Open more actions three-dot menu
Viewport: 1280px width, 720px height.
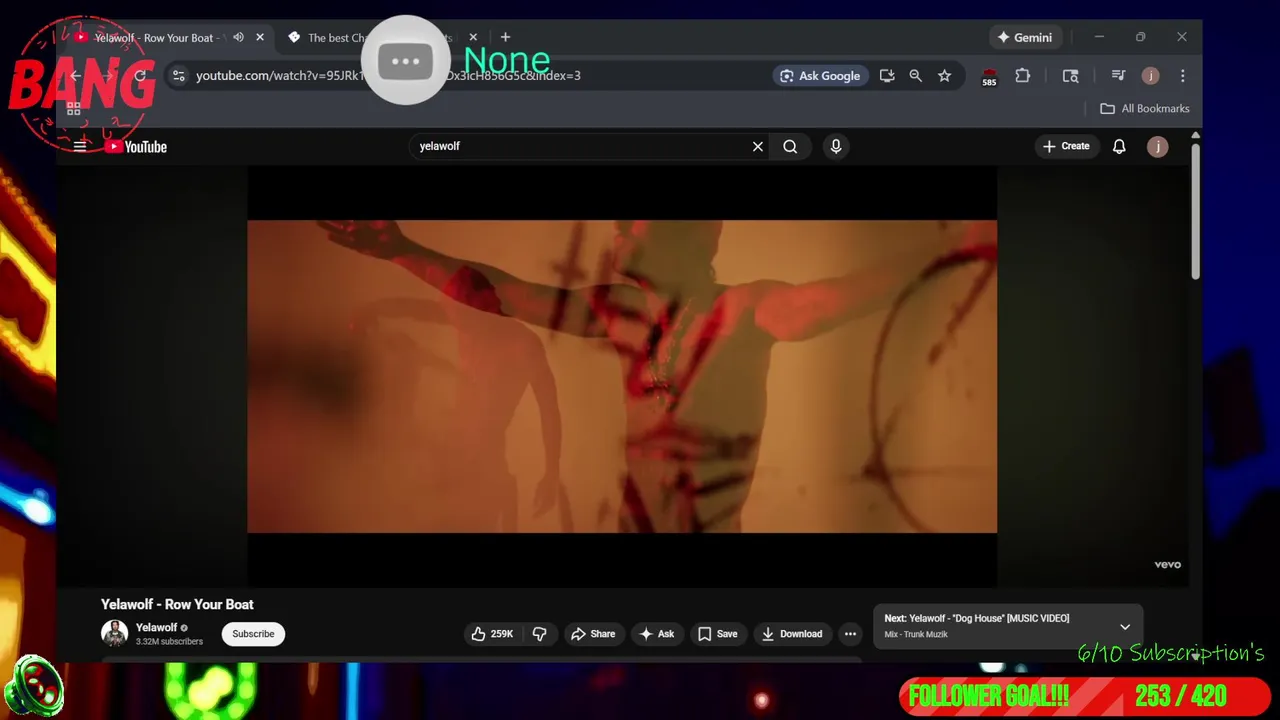(850, 634)
